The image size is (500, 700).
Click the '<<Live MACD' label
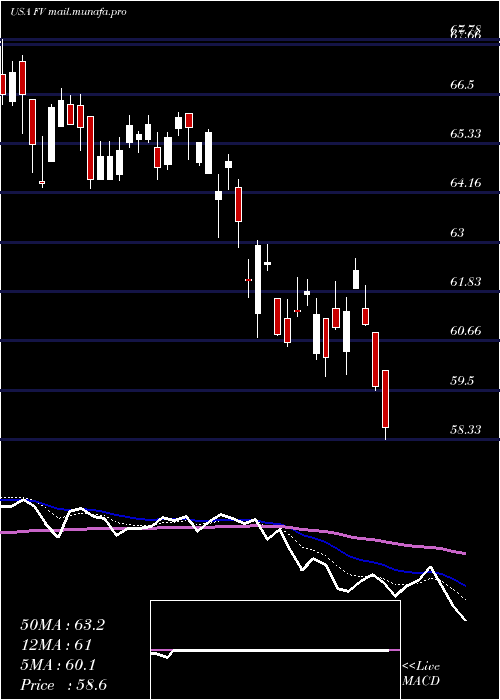[x=421, y=674]
